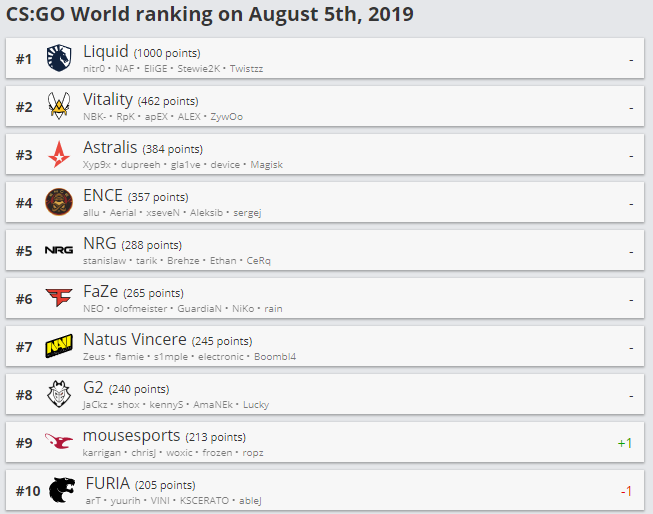Open the FURIA panther logo
653x514 pixels.
pos(61,490)
